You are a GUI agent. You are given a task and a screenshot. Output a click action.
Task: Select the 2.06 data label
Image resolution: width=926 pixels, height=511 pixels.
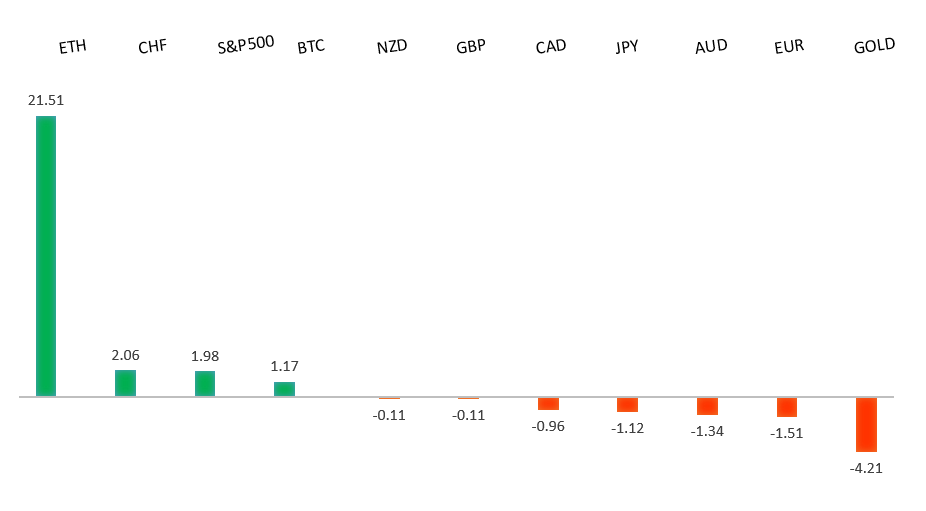pyautogui.click(x=125, y=354)
